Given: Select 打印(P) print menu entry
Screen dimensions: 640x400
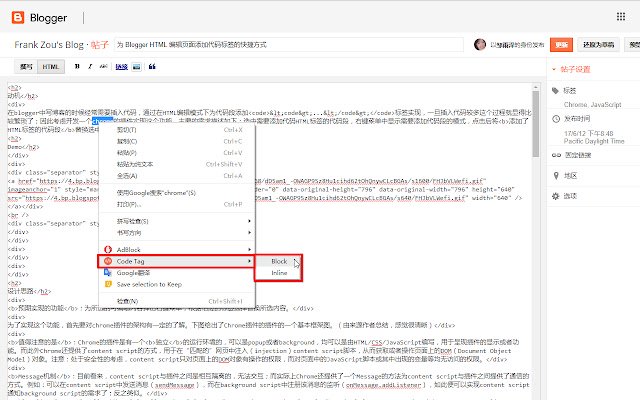Looking at the screenshot, I should coord(177,204).
